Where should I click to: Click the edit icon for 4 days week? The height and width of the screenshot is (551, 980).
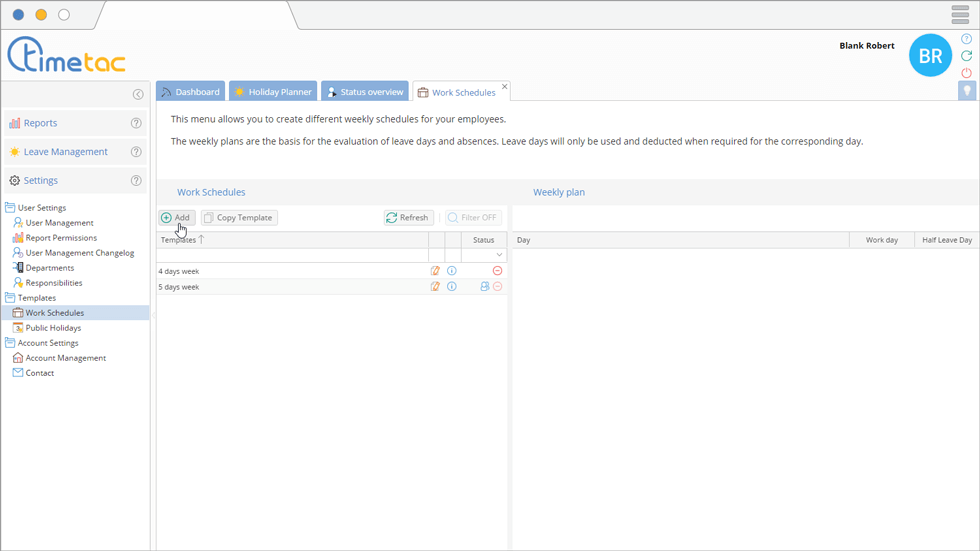pyautogui.click(x=435, y=271)
